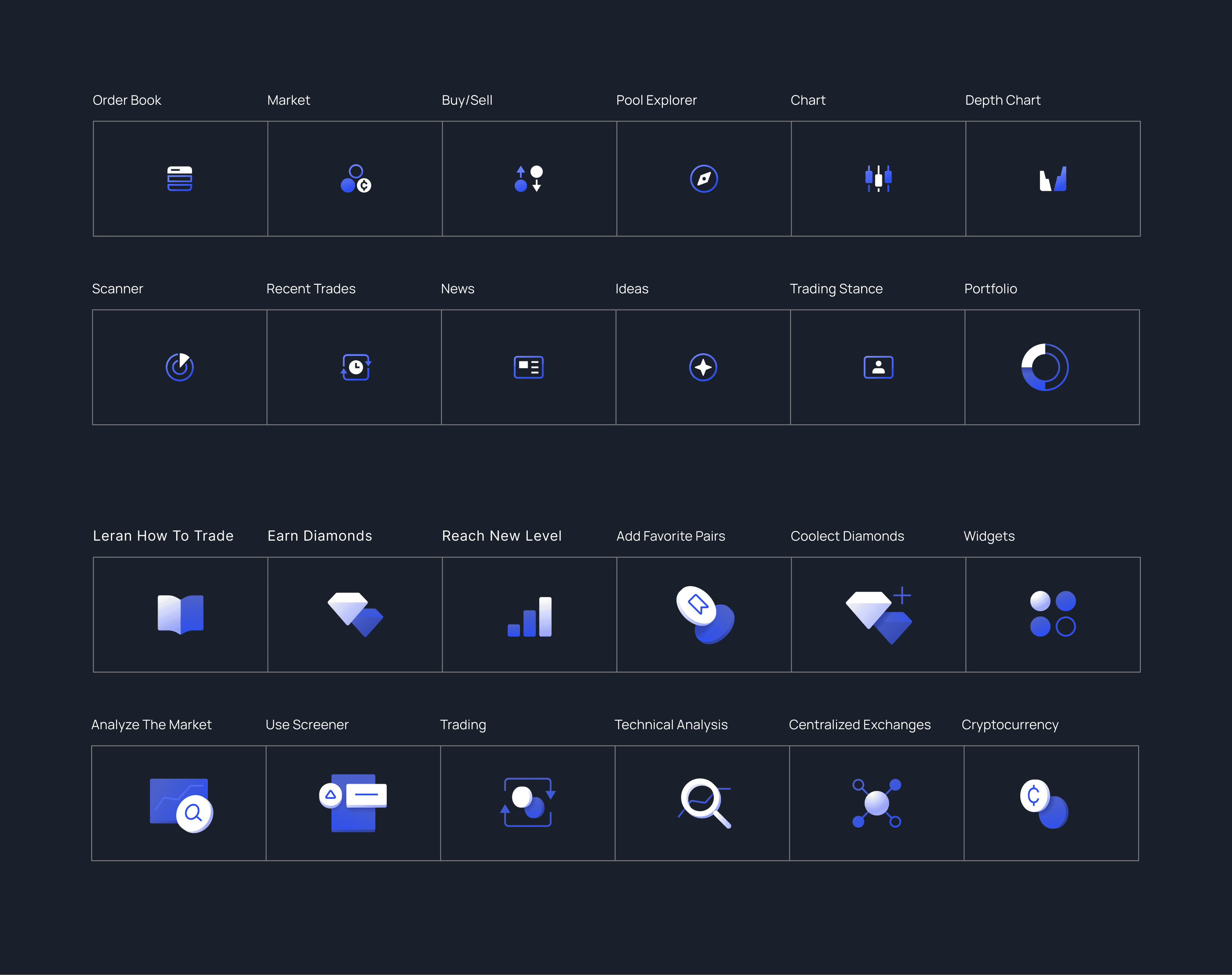The width and height of the screenshot is (1232, 975).
Task: Select the Centralized Exchanges network icon
Action: tap(877, 803)
